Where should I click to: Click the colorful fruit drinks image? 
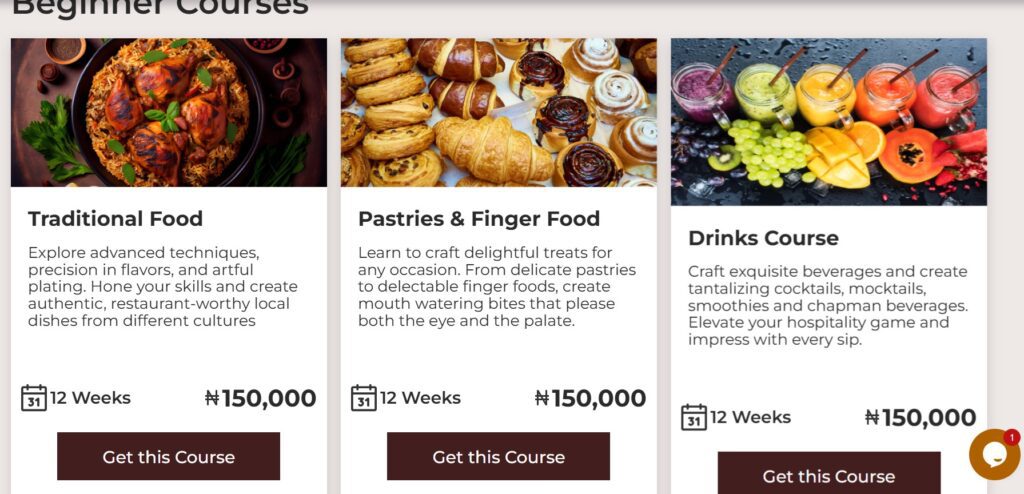(x=828, y=122)
